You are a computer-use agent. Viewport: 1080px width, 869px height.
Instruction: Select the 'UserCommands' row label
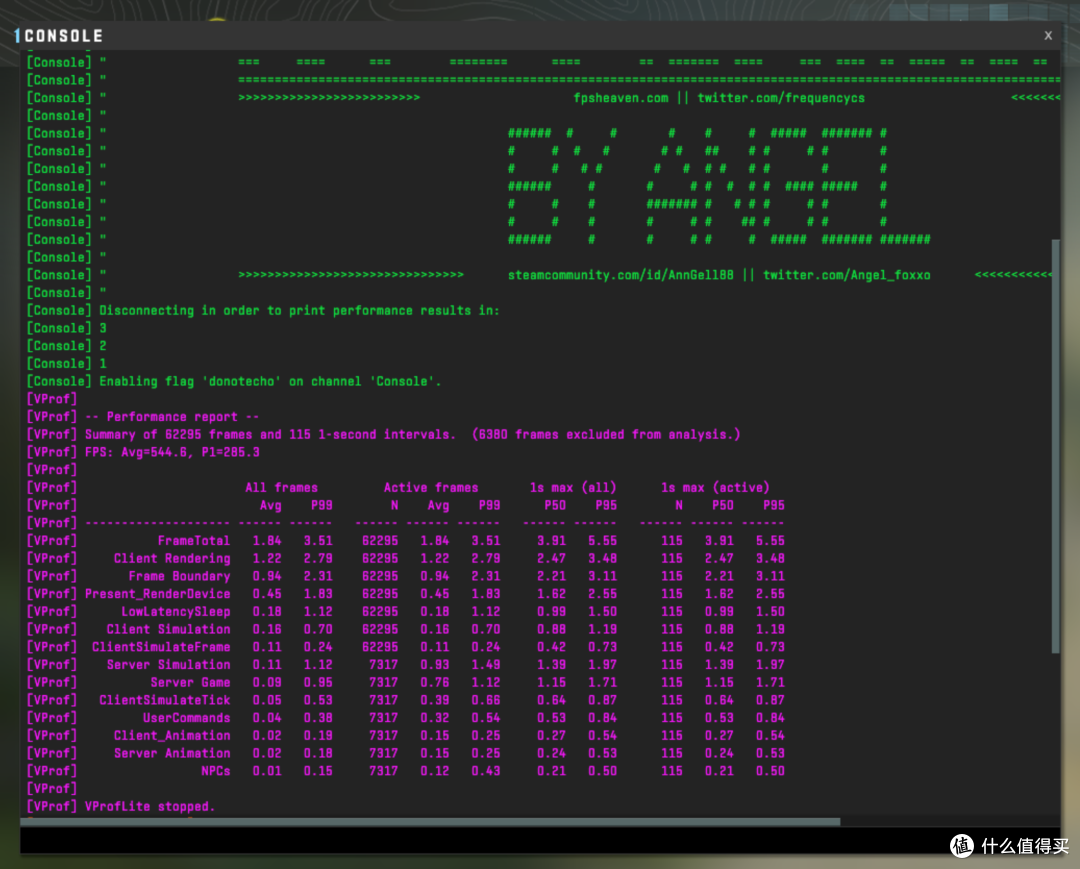187,718
